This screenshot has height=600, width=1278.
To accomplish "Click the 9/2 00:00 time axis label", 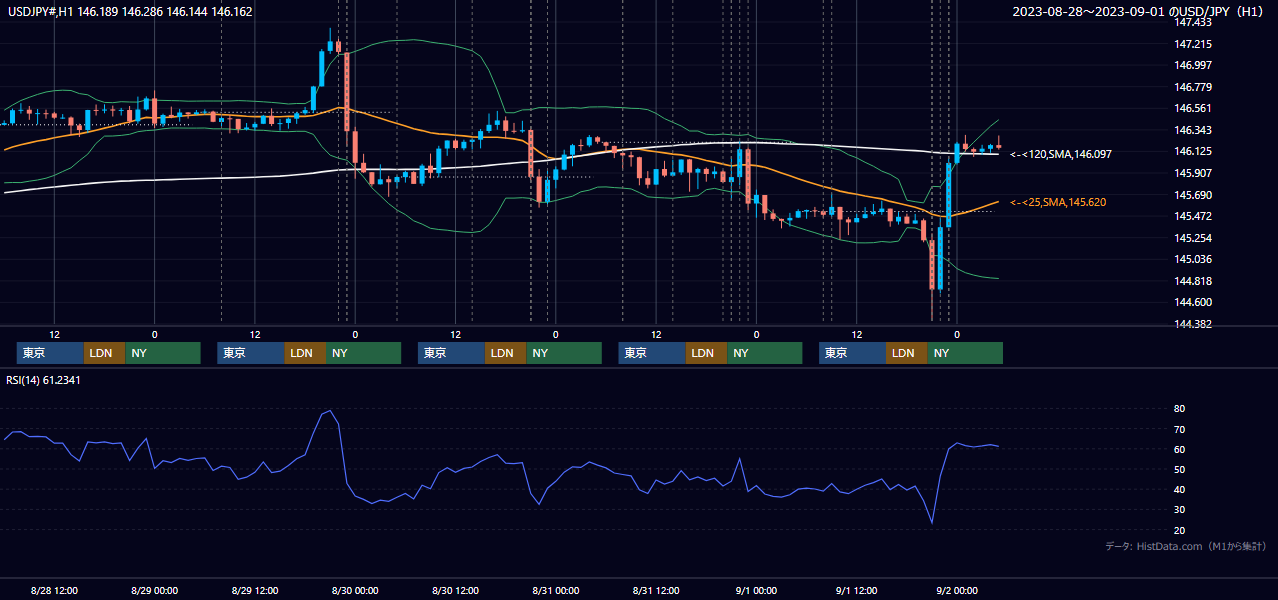I will (957, 591).
